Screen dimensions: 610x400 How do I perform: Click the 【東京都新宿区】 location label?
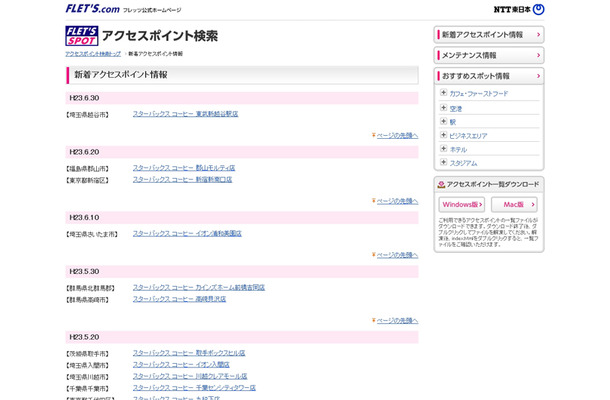click(x=87, y=181)
